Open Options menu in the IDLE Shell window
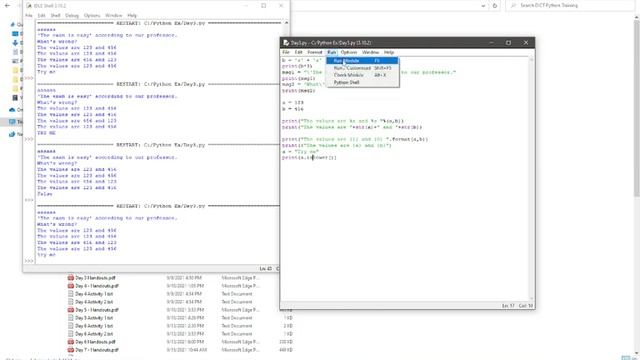Viewport: 640px width, 360px height. (92, 16)
